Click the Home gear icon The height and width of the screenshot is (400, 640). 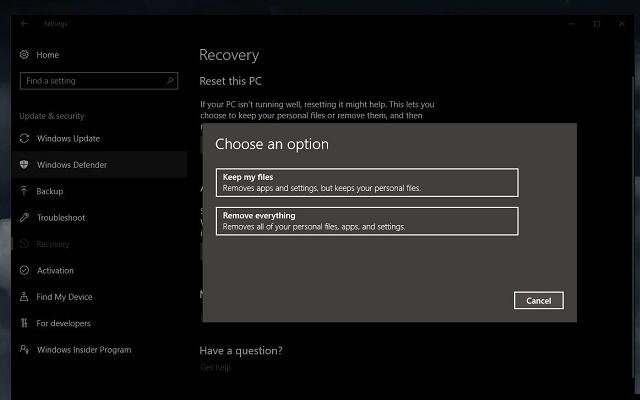click(24, 54)
